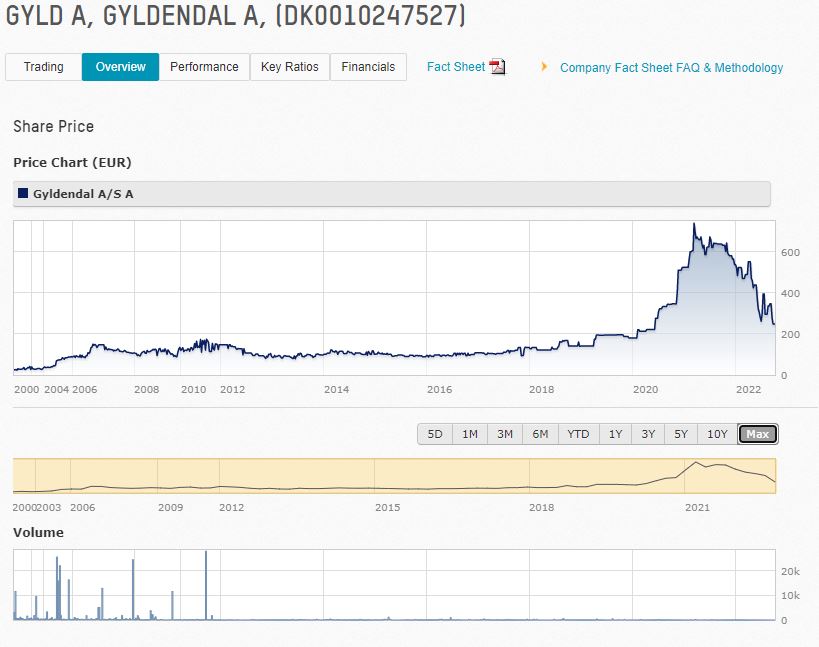819x647 pixels.
Task: Open the Trading tab
Action: [42, 67]
